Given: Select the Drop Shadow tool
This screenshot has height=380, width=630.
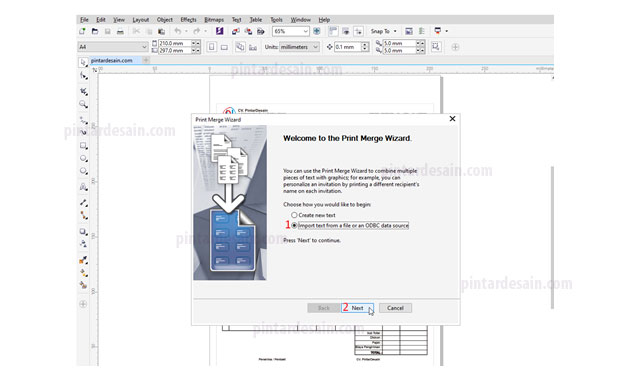Looking at the screenshot, I should (x=83, y=232).
